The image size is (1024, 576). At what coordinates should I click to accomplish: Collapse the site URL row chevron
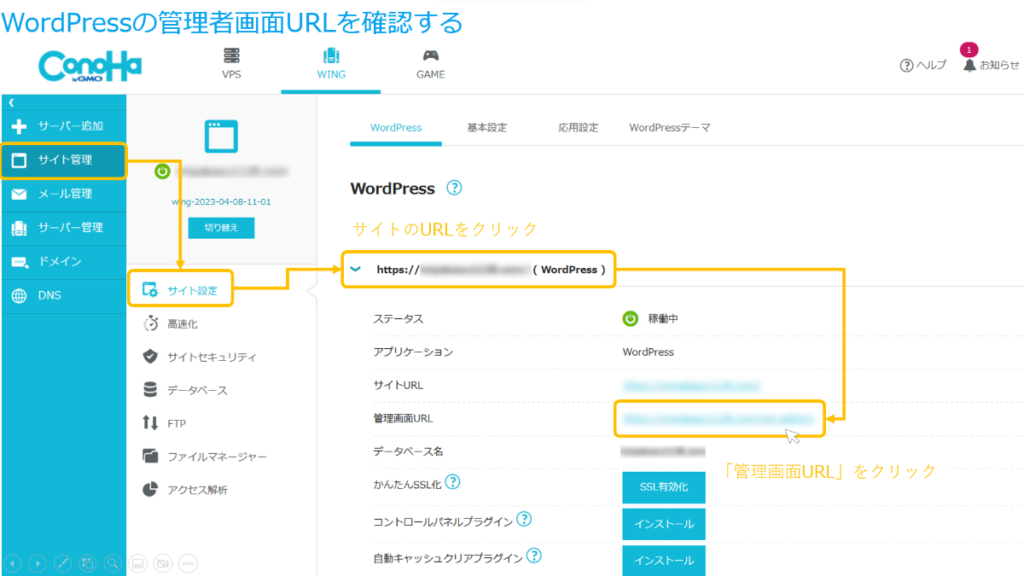tap(356, 269)
